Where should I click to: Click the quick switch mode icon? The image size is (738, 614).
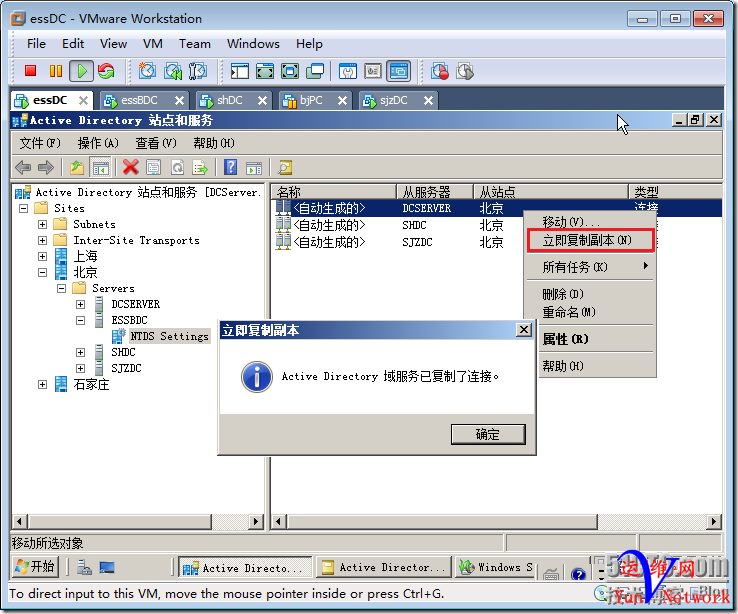point(265,71)
